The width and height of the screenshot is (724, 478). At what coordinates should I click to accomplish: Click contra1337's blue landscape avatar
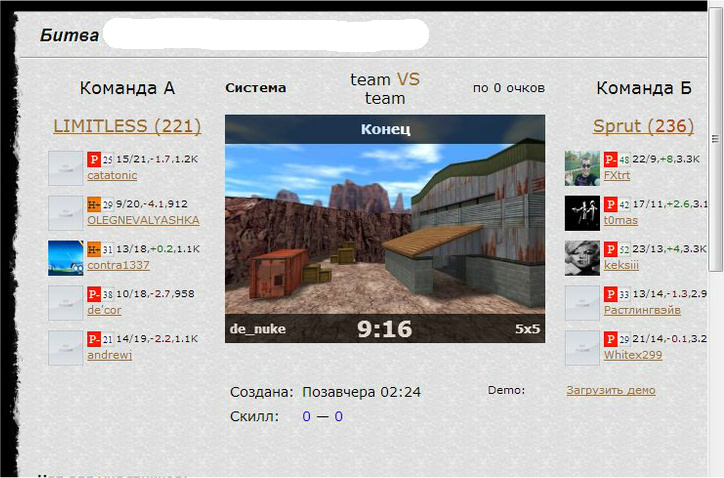66,258
